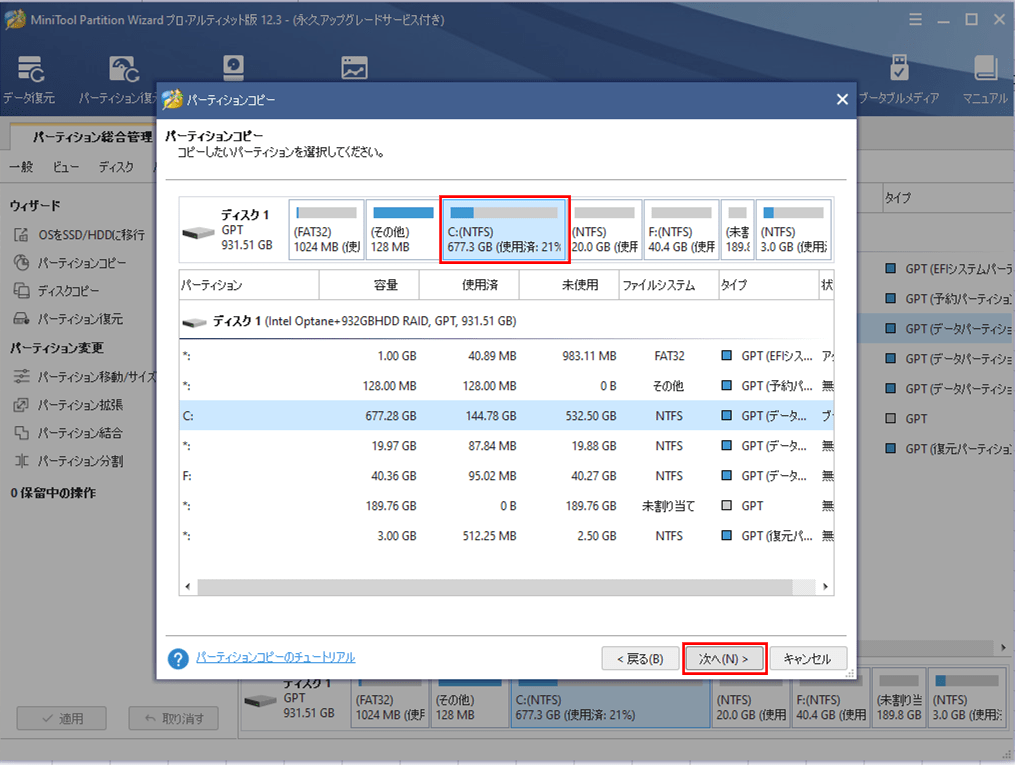Sort by 未使用 column header
This screenshot has height=765, width=1015.
pyautogui.click(x=569, y=285)
